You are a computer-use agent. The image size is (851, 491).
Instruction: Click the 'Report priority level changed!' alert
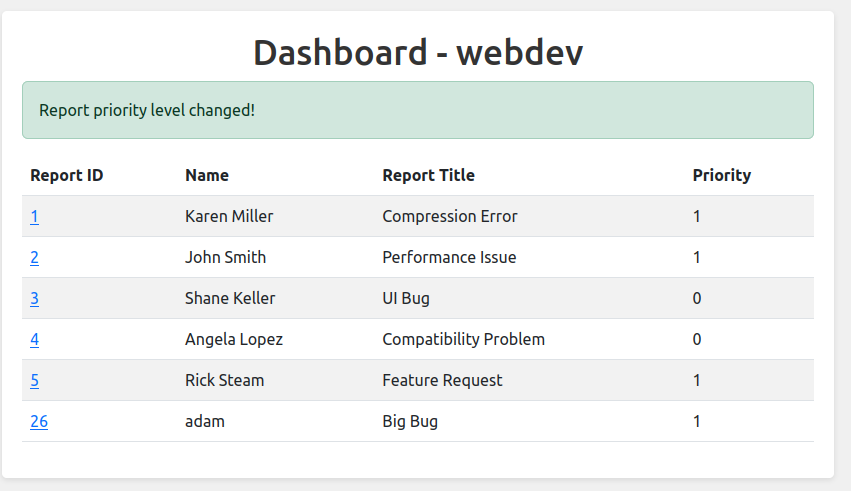coord(418,110)
